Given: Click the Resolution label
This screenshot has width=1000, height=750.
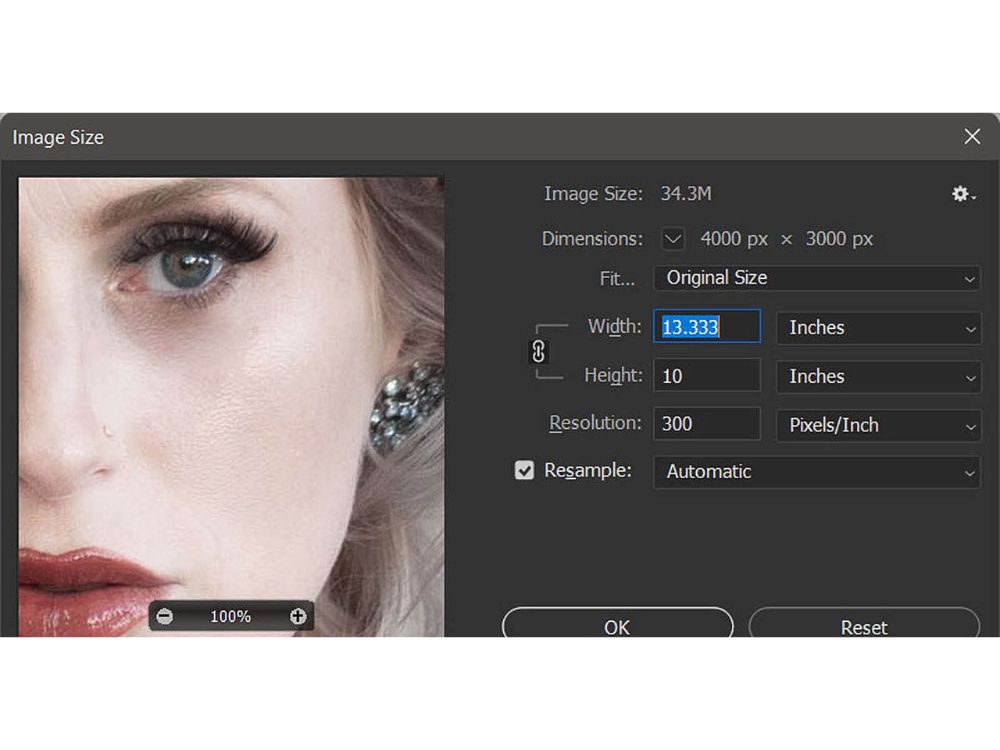Looking at the screenshot, I should coord(595,423).
